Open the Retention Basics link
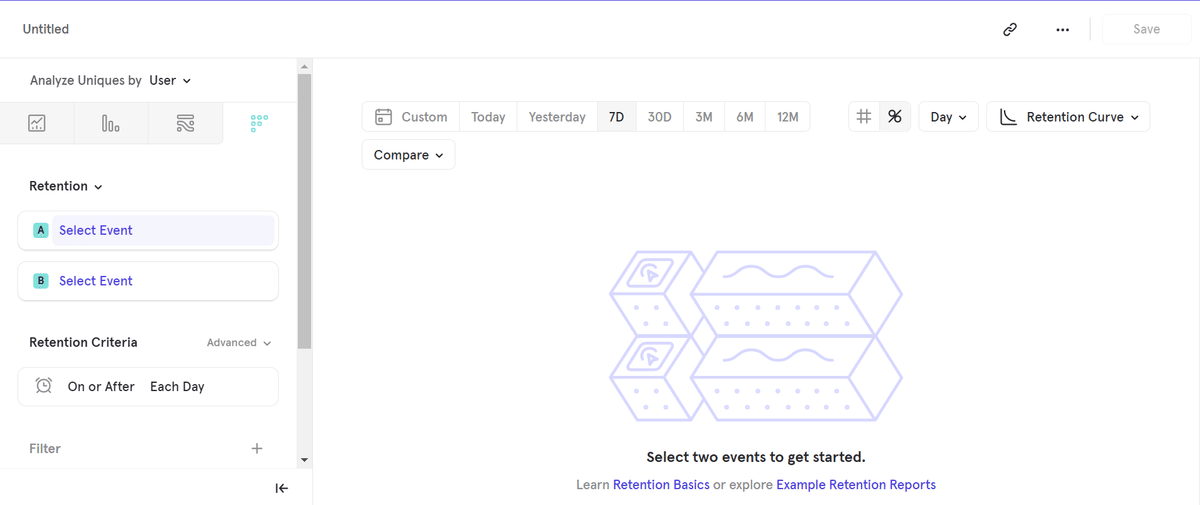Screen dimensions: 1200x505 tap(661, 484)
